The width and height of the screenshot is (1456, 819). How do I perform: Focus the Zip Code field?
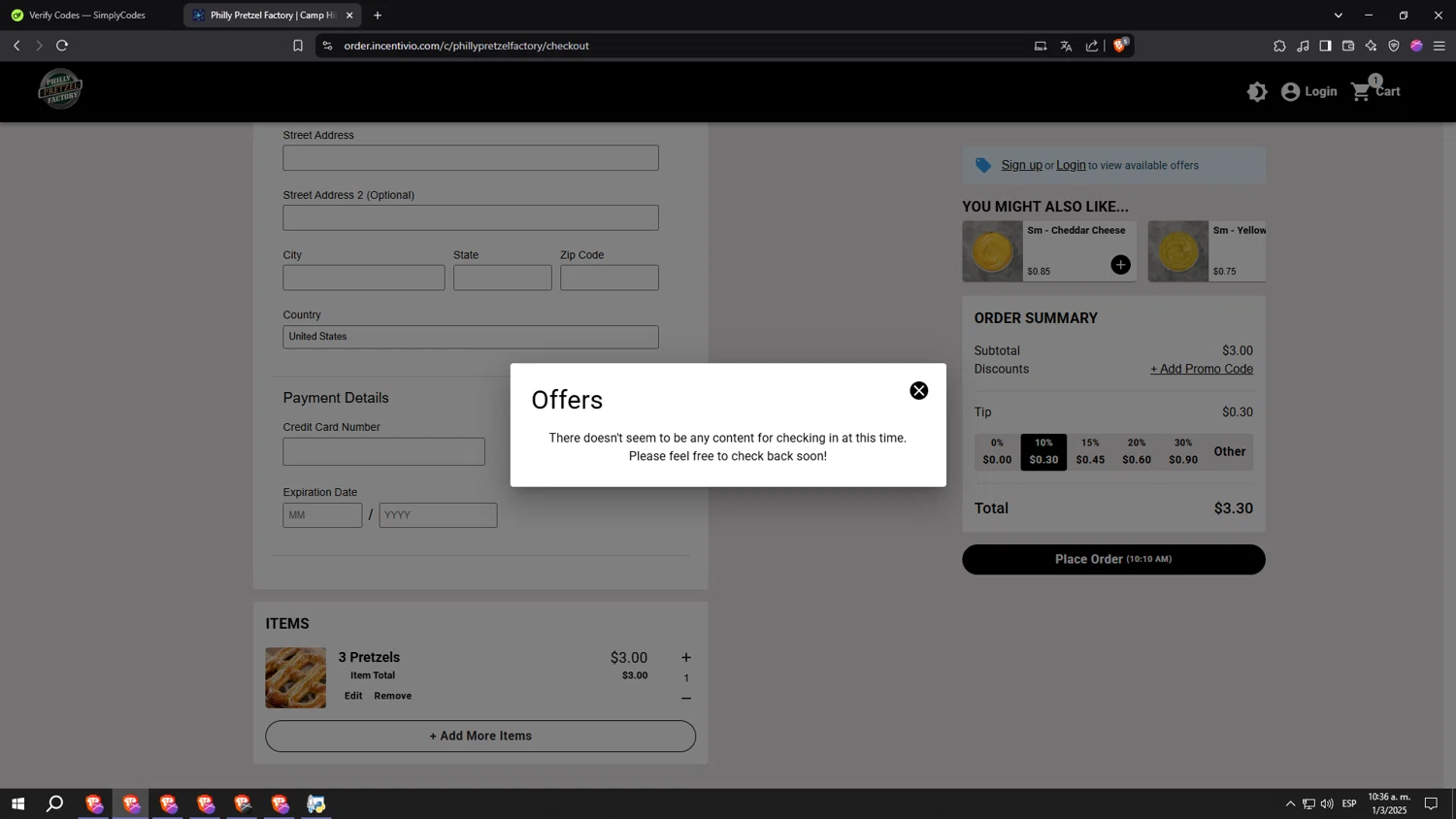(x=610, y=278)
